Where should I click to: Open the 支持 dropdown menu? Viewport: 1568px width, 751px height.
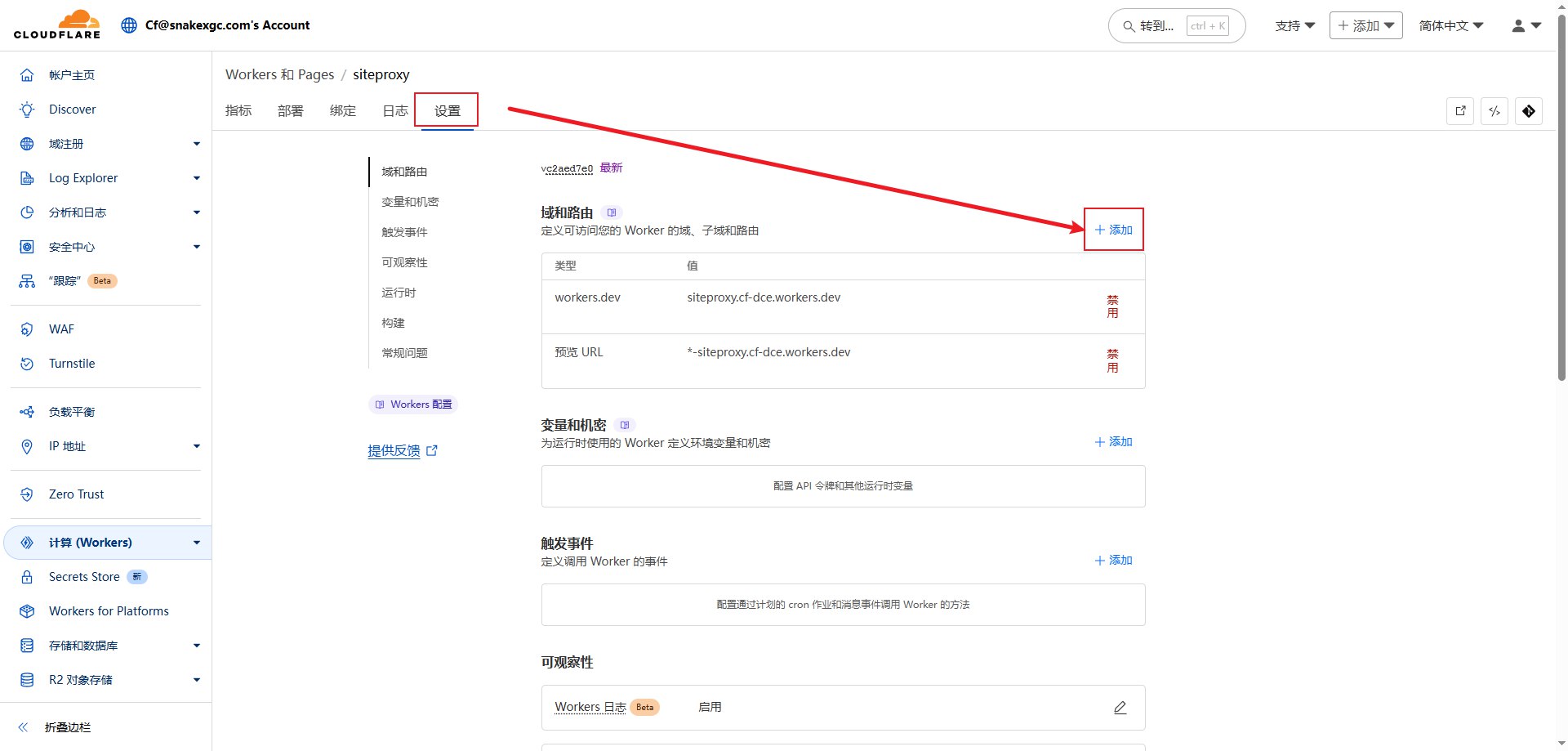coord(1295,25)
